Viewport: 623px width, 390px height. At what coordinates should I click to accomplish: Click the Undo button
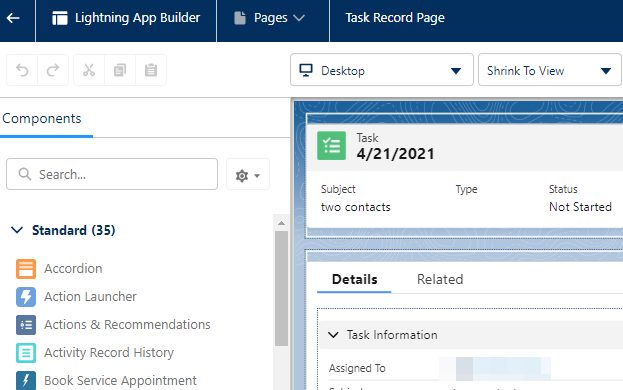point(22,70)
